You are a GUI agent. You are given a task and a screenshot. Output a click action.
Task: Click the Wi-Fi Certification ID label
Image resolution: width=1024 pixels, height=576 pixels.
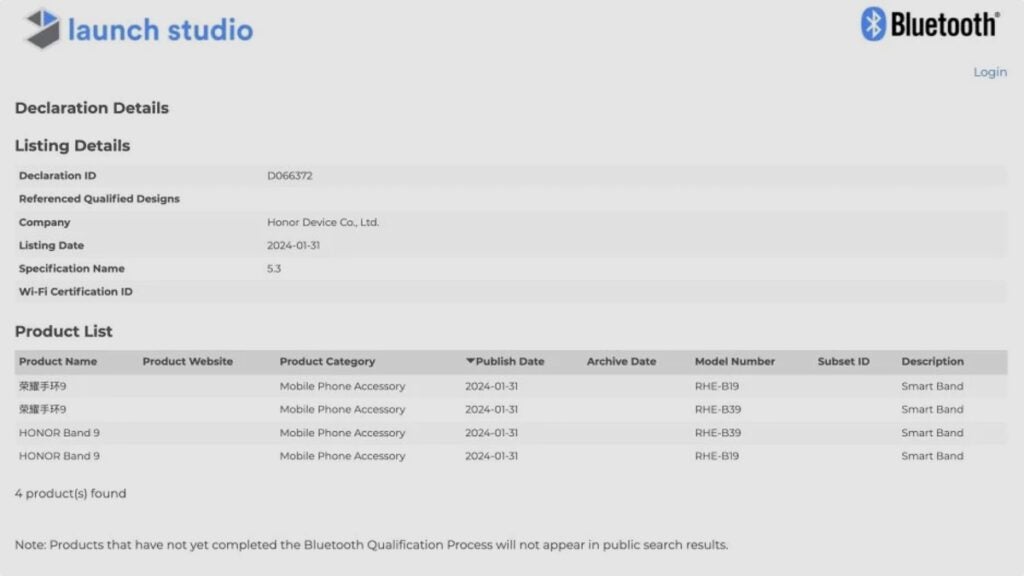(76, 292)
